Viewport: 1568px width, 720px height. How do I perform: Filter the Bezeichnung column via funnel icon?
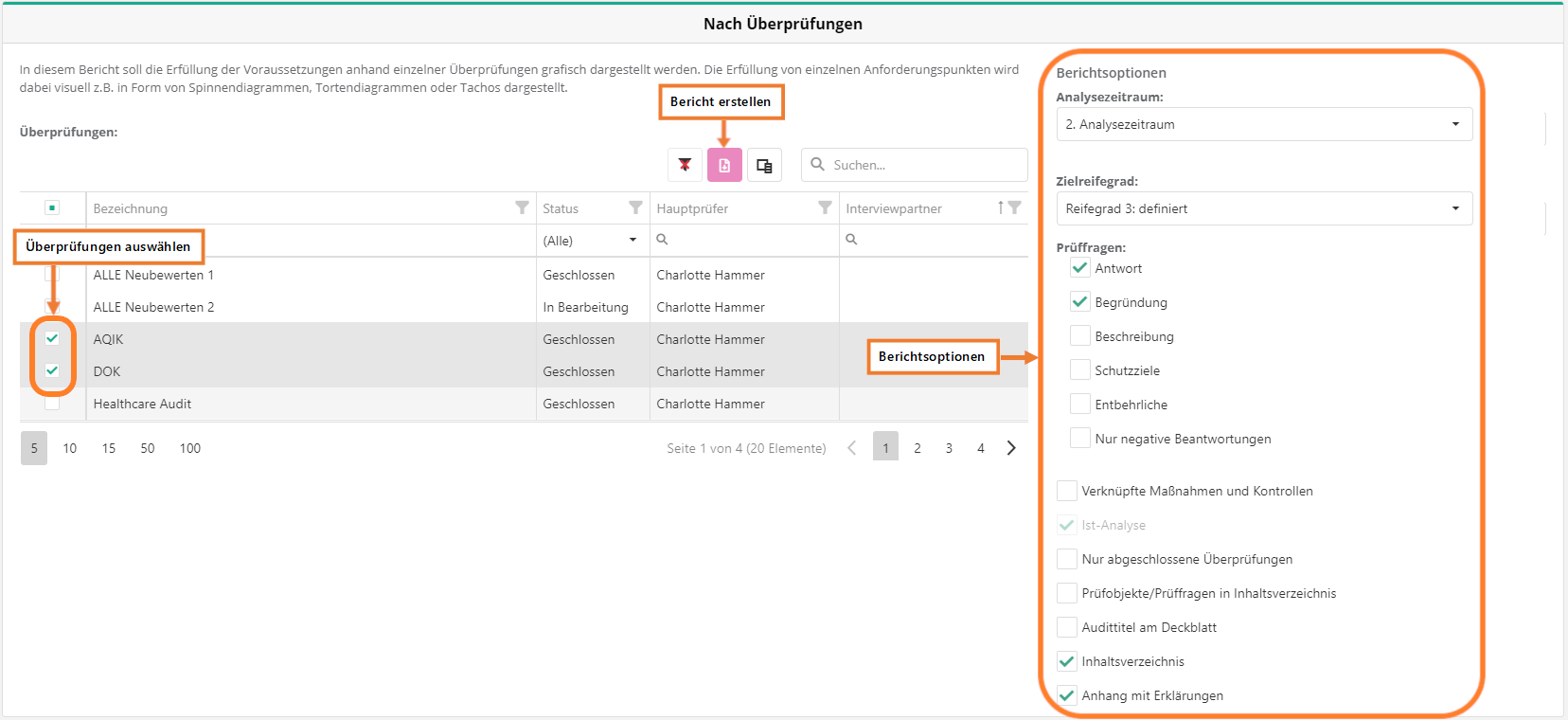click(x=522, y=207)
